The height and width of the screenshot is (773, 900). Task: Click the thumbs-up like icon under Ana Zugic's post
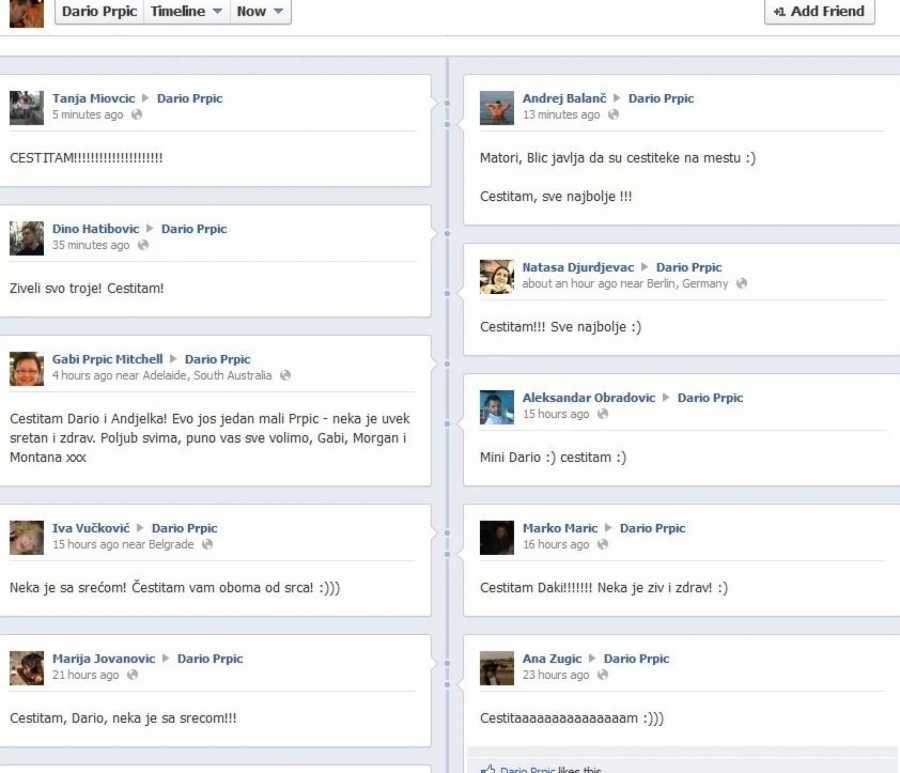click(x=488, y=768)
